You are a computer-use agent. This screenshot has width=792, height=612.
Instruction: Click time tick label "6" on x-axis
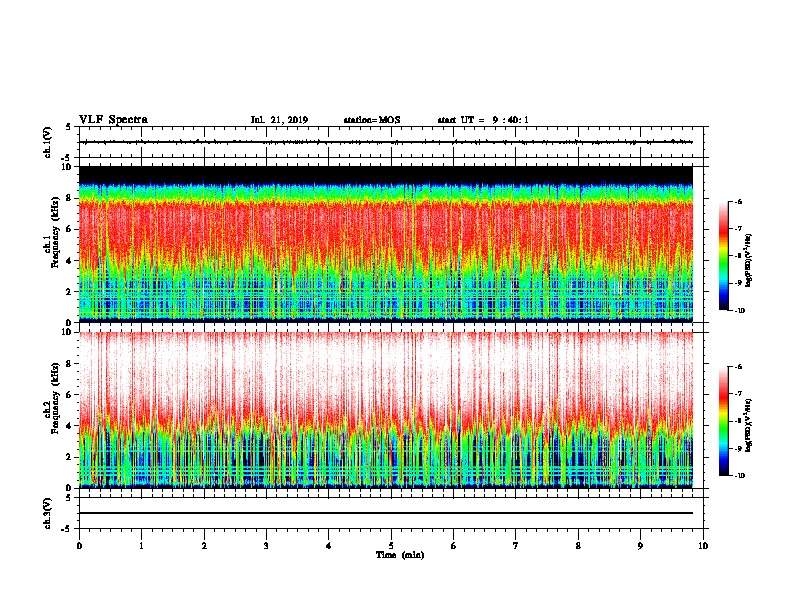pos(454,546)
